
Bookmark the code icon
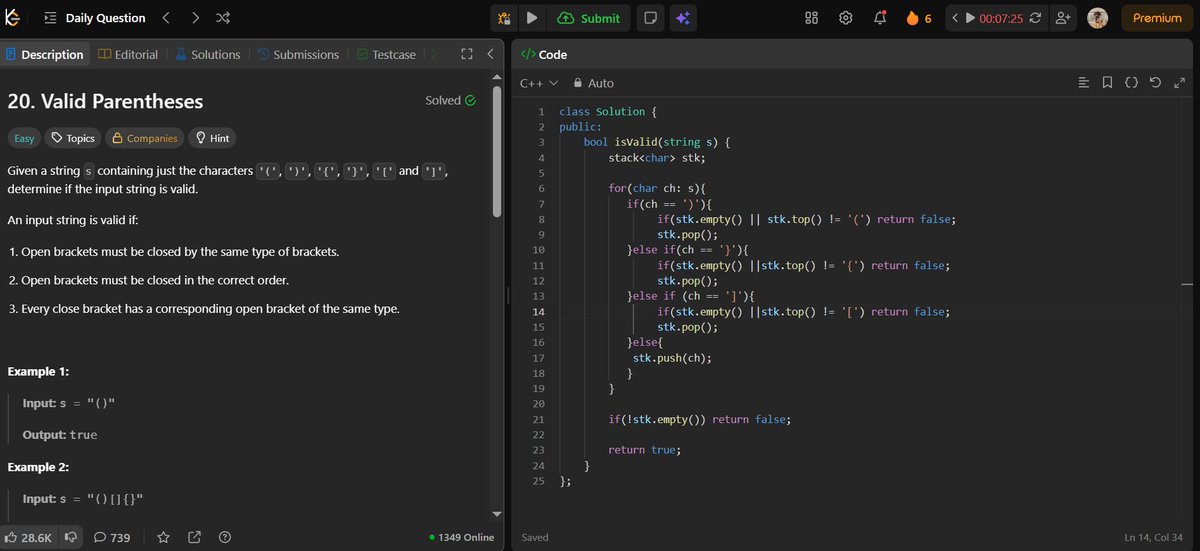tap(1107, 83)
